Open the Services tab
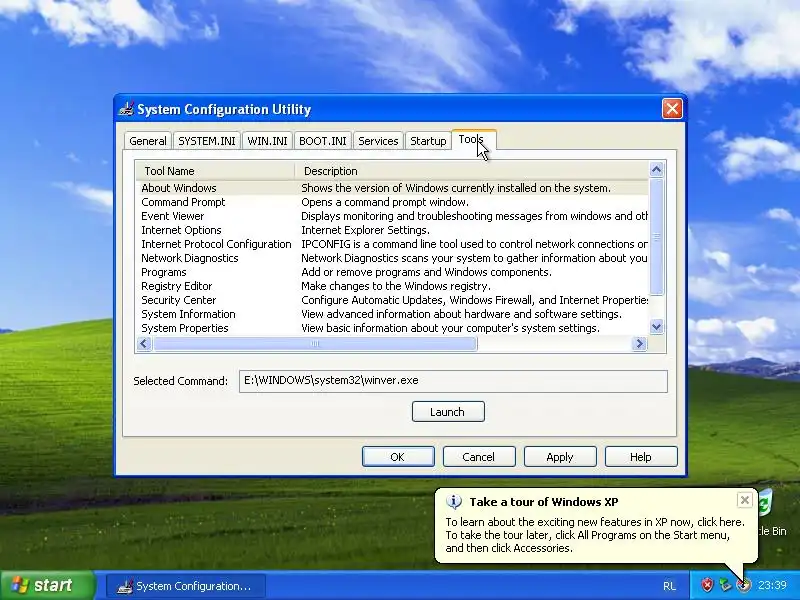800x600 pixels. 378,141
